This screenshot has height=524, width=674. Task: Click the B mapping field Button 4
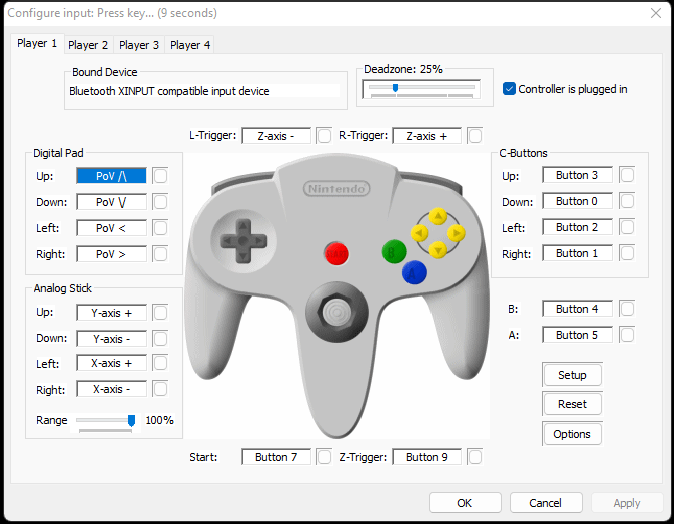click(x=577, y=309)
